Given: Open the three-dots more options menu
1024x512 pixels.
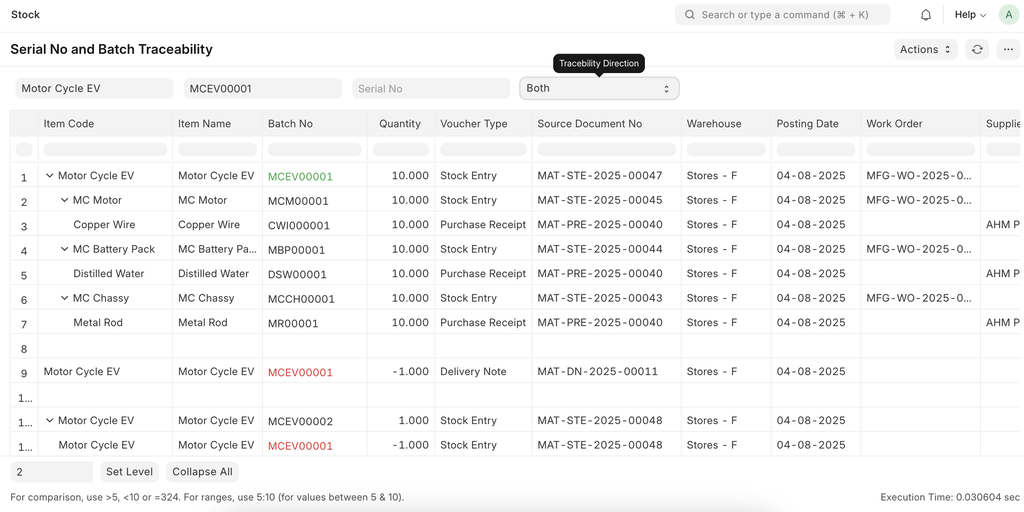Looking at the screenshot, I should (1008, 49).
